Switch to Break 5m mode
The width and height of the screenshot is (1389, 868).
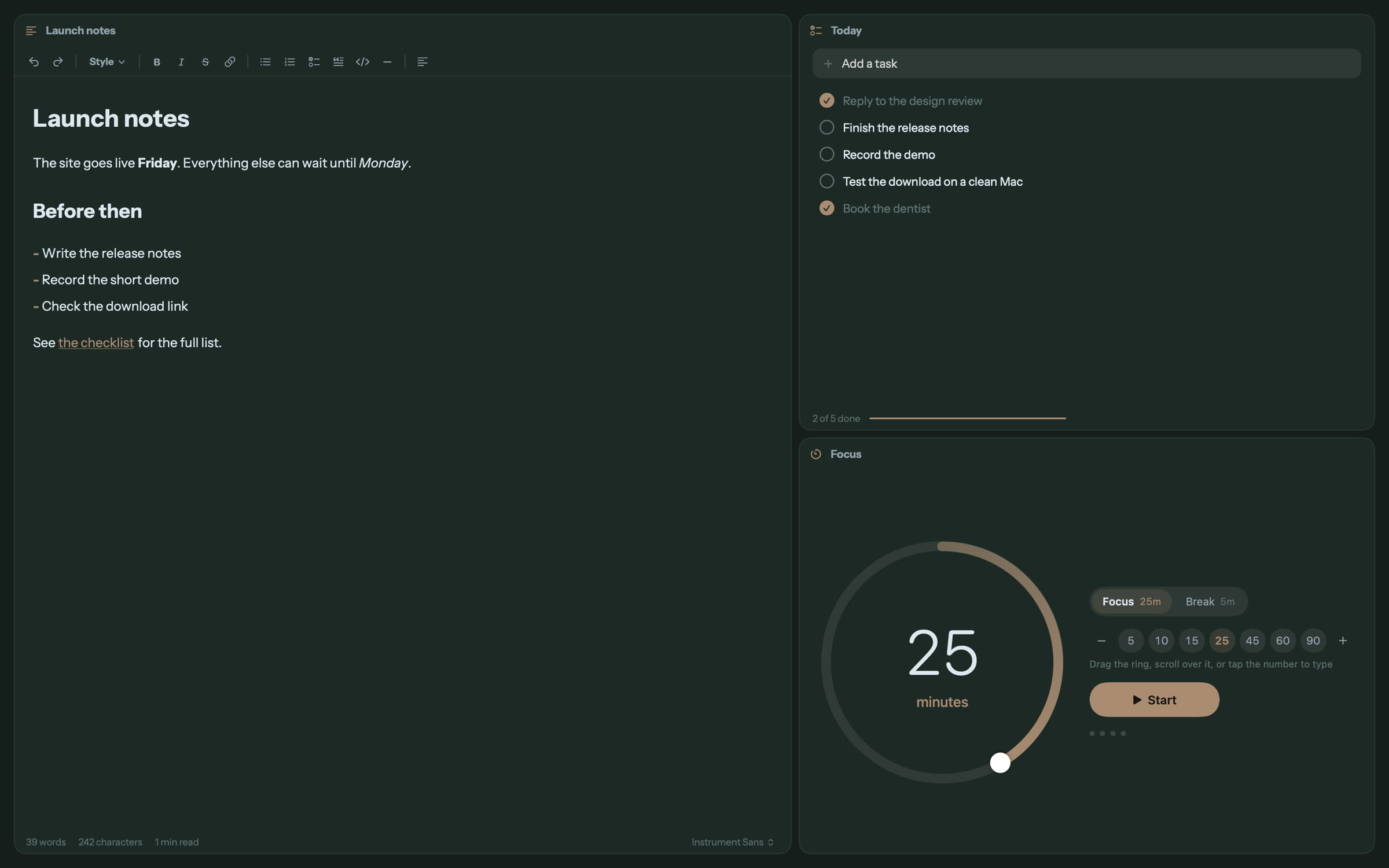[1210, 602]
